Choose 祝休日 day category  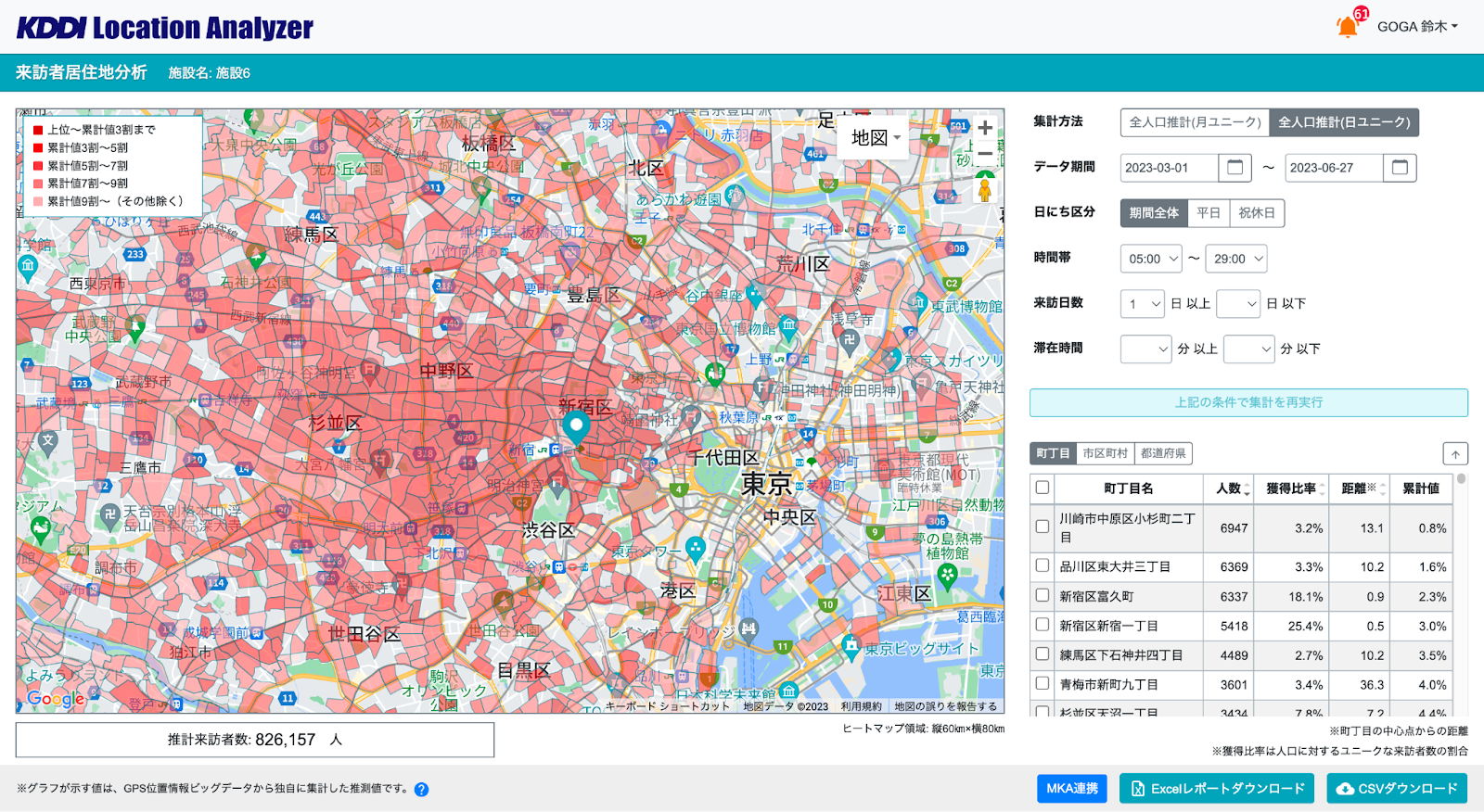1257,212
